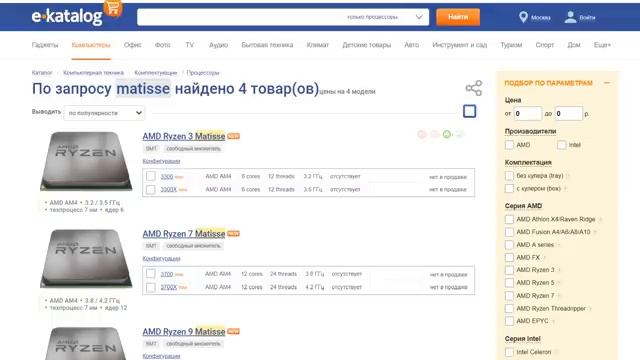Check the AMD Ryzen 3 series filter
The image size is (640, 360).
[x=509, y=270]
